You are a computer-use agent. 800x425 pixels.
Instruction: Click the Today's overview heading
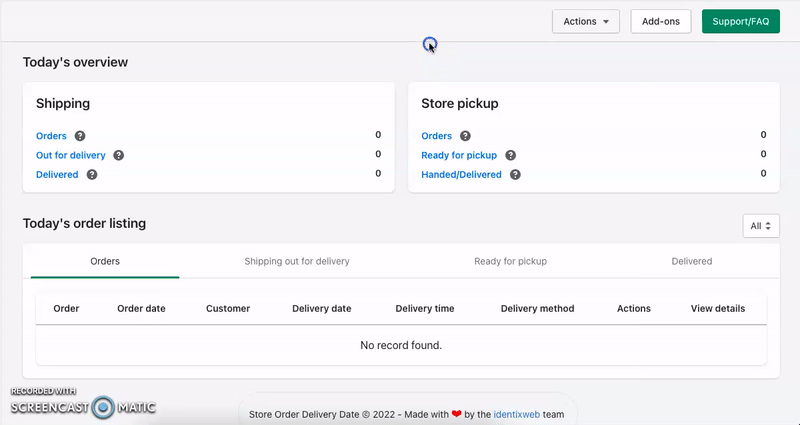pyautogui.click(x=75, y=62)
